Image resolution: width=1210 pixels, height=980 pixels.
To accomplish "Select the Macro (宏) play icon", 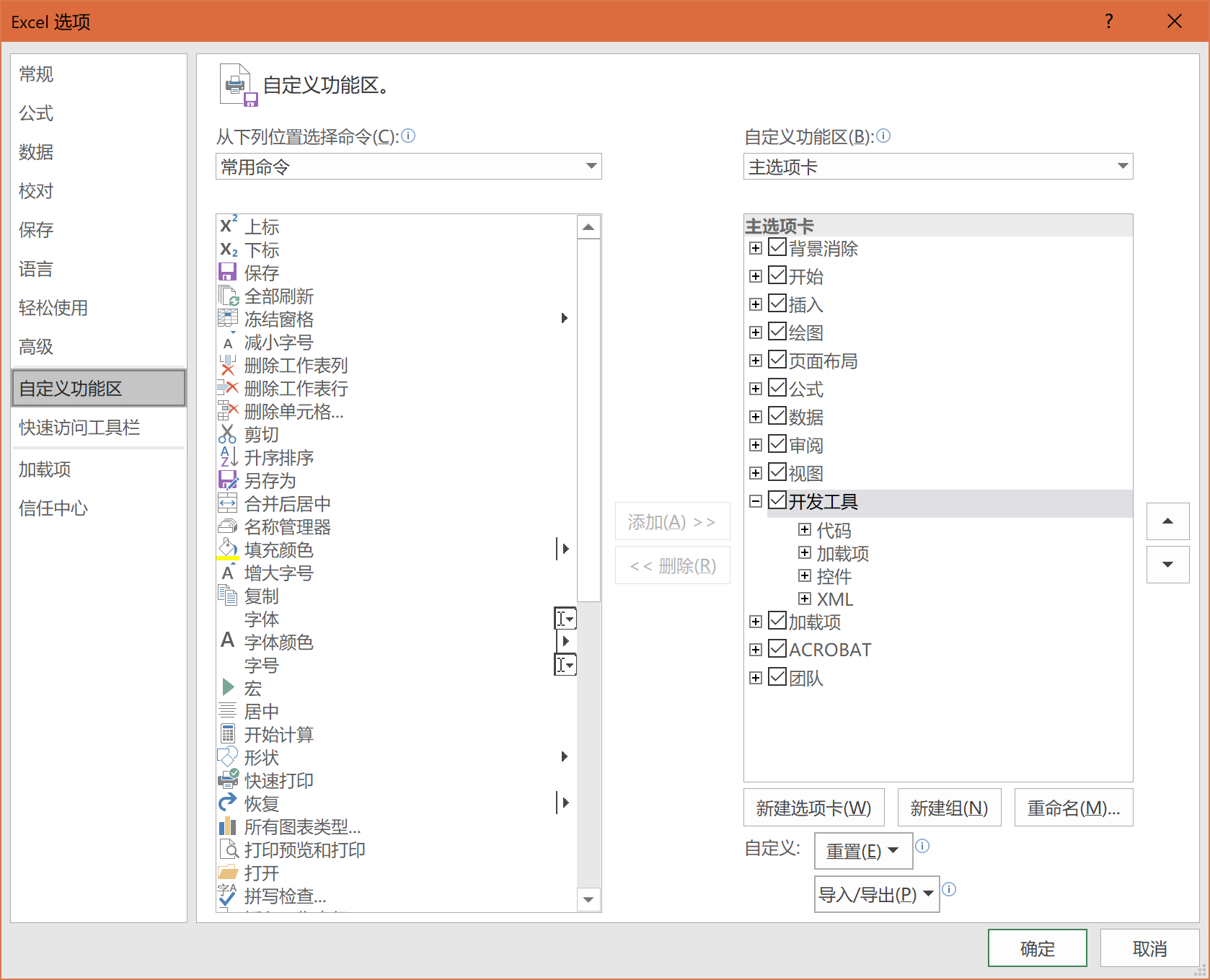I will [x=228, y=687].
